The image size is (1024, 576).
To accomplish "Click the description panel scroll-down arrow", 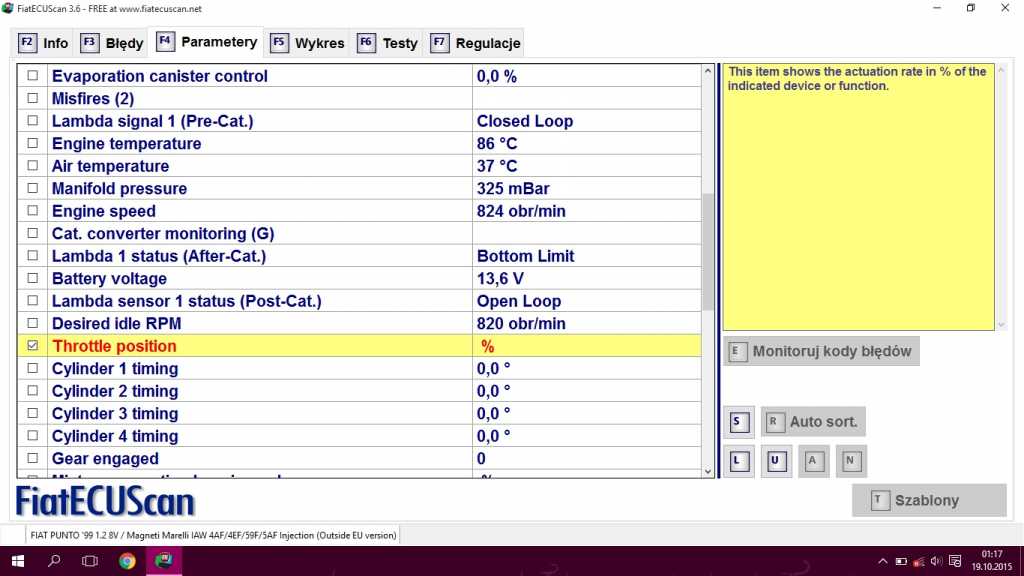I will pyautogui.click(x=1002, y=324).
